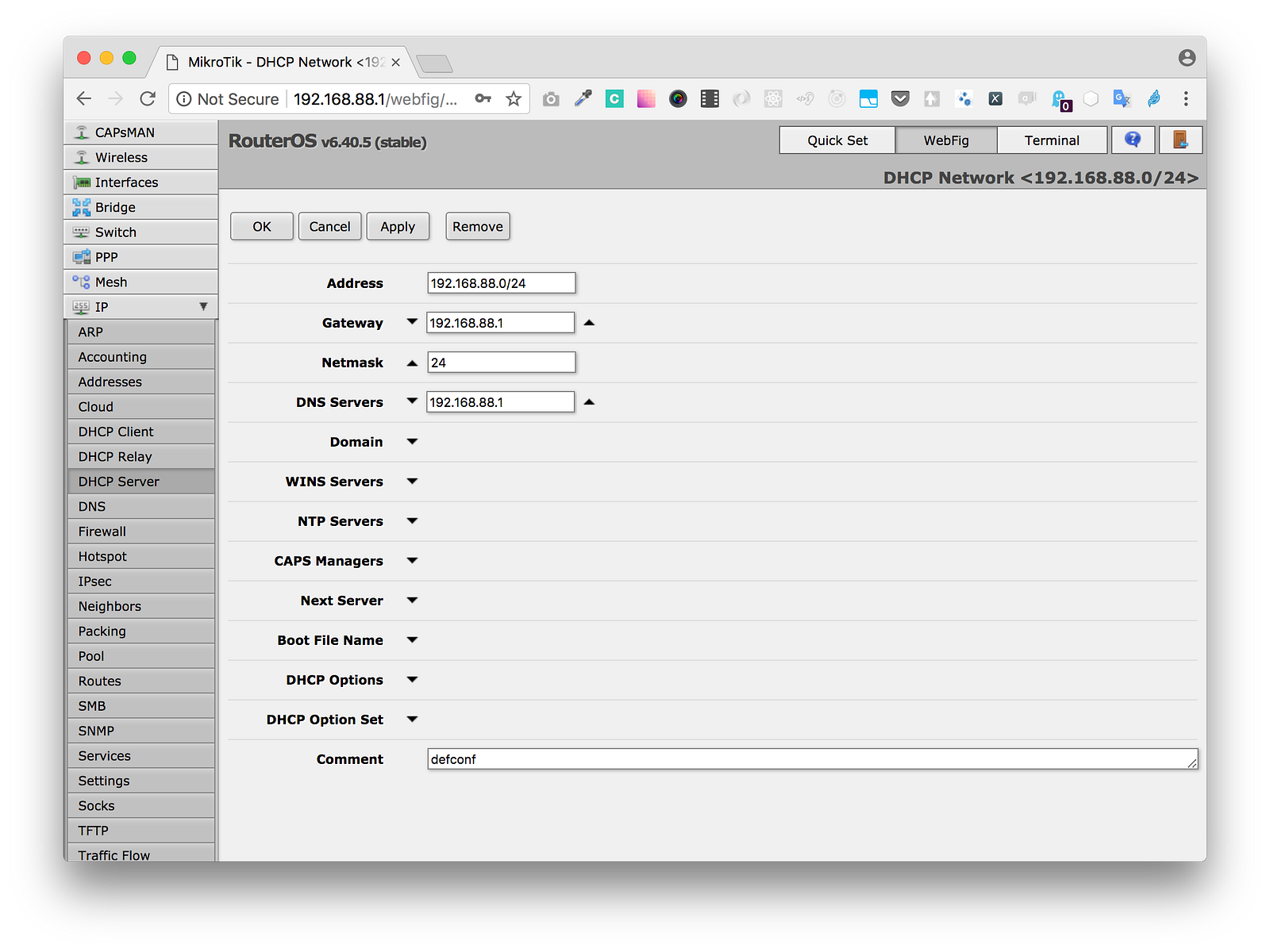Open the DNS submenu item

pyautogui.click(x=141, y=506)
